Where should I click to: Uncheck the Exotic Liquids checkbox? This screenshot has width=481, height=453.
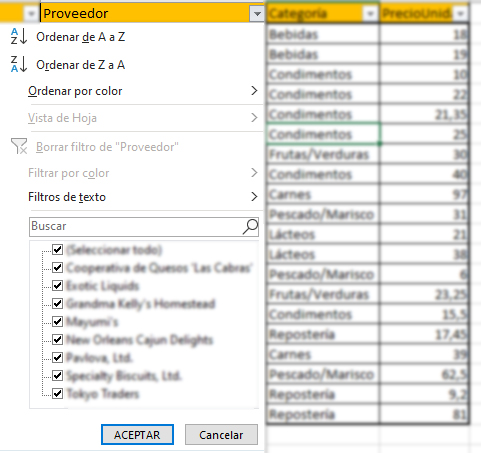tap(58, 285)
